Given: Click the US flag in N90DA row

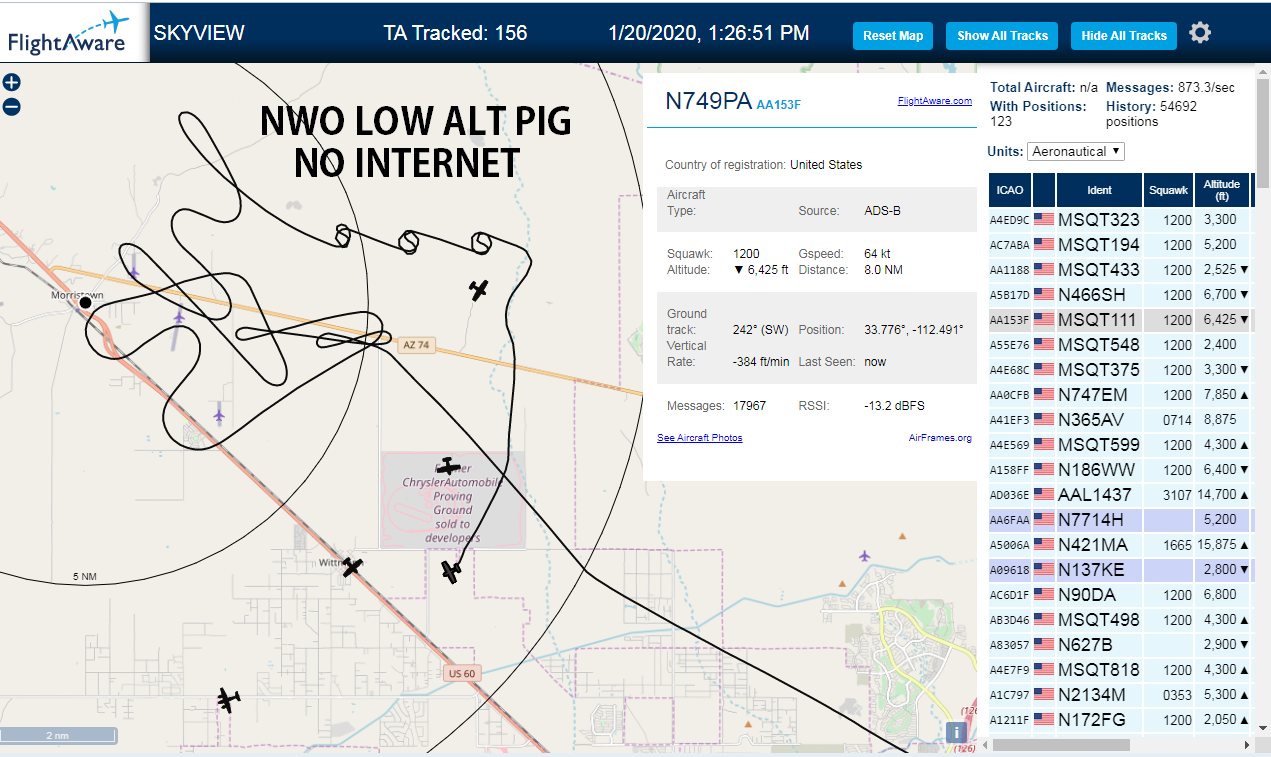Looking at the screenshot, I should [x=1044, y=594].
